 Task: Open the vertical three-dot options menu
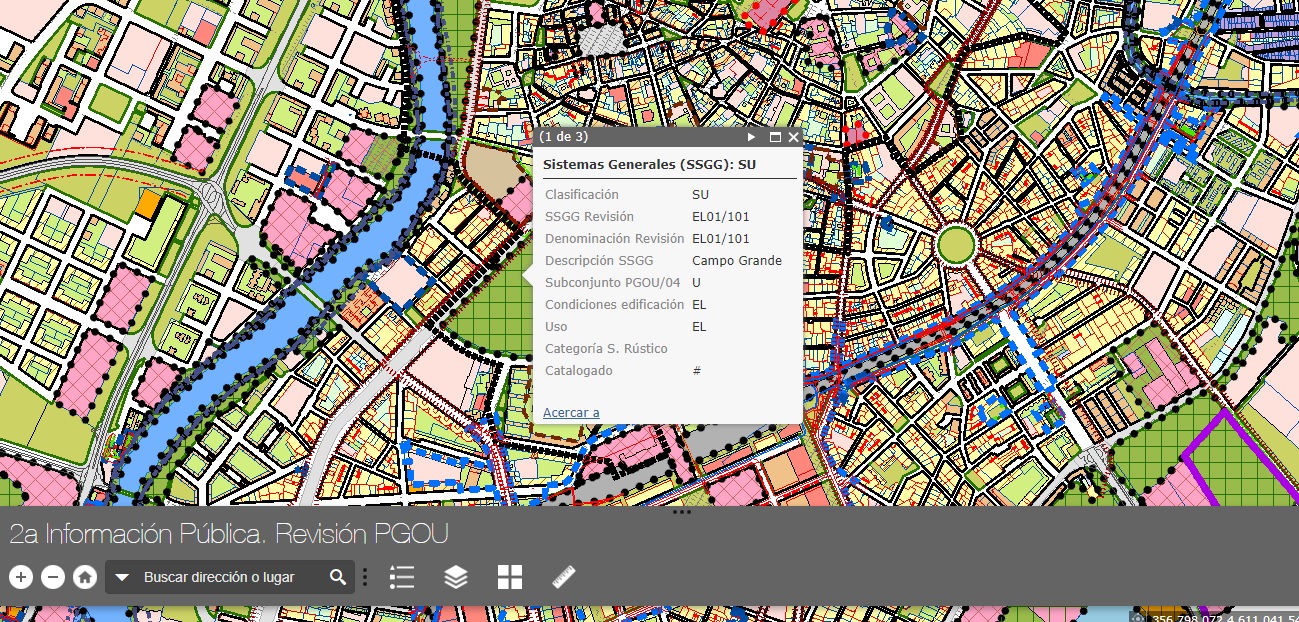point(365,577)
